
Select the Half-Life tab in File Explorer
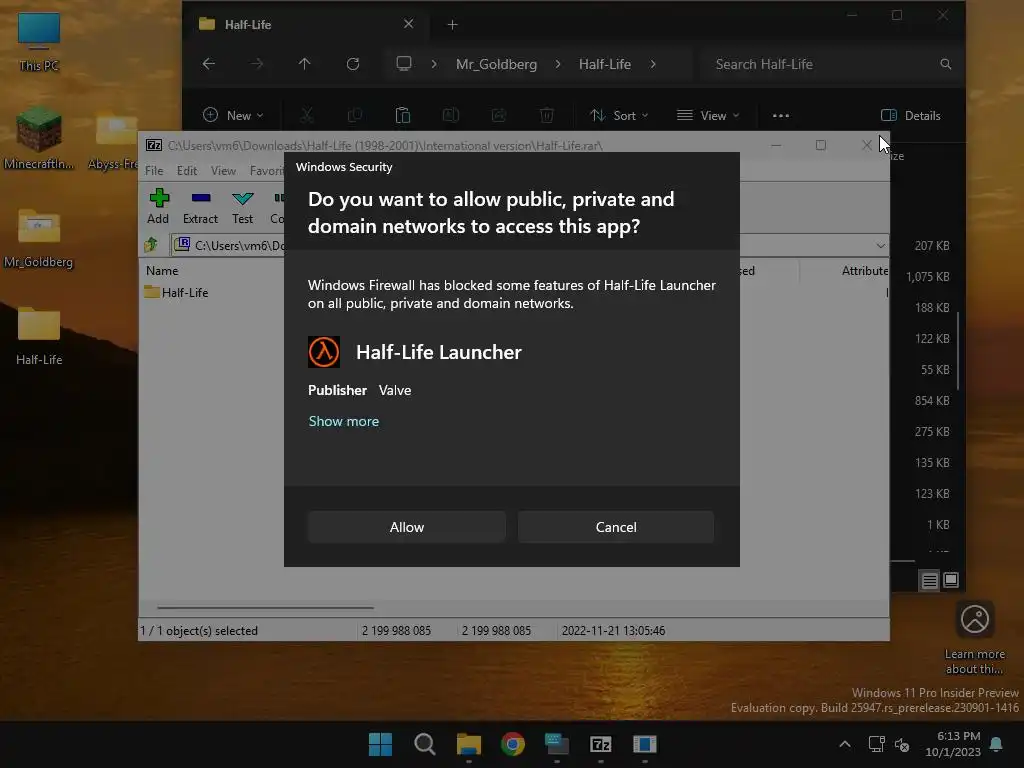coord(305,24)
